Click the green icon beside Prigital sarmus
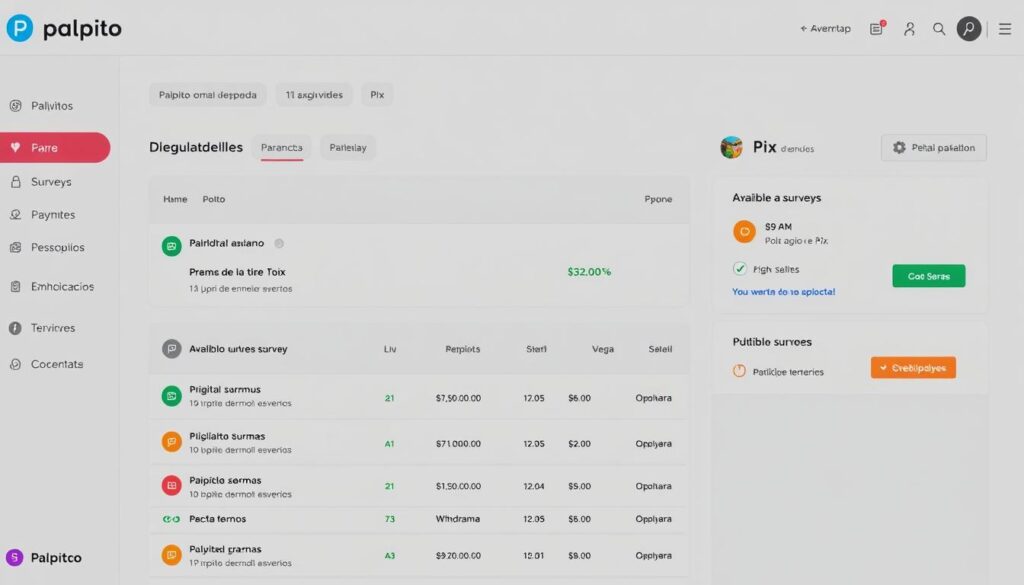 171,396
